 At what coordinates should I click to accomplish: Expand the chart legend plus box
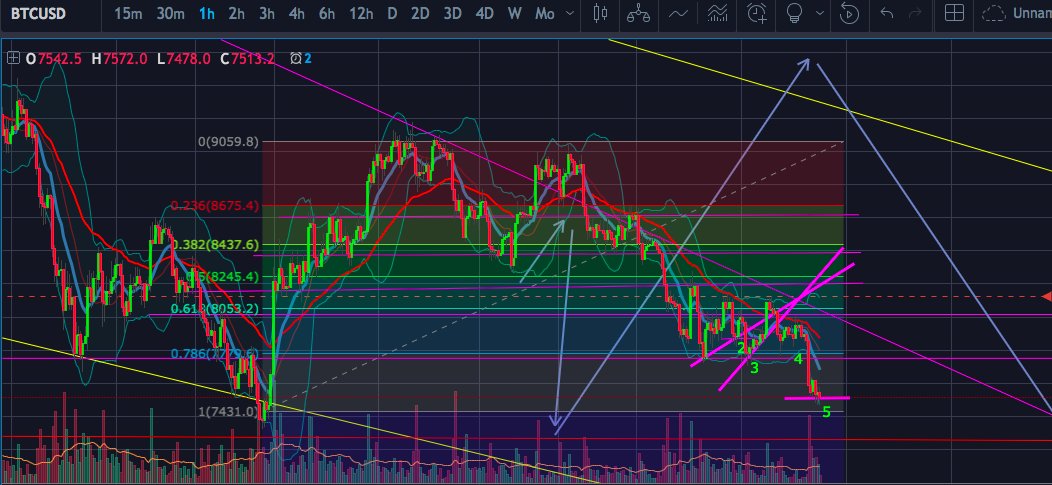click(12, 58)
